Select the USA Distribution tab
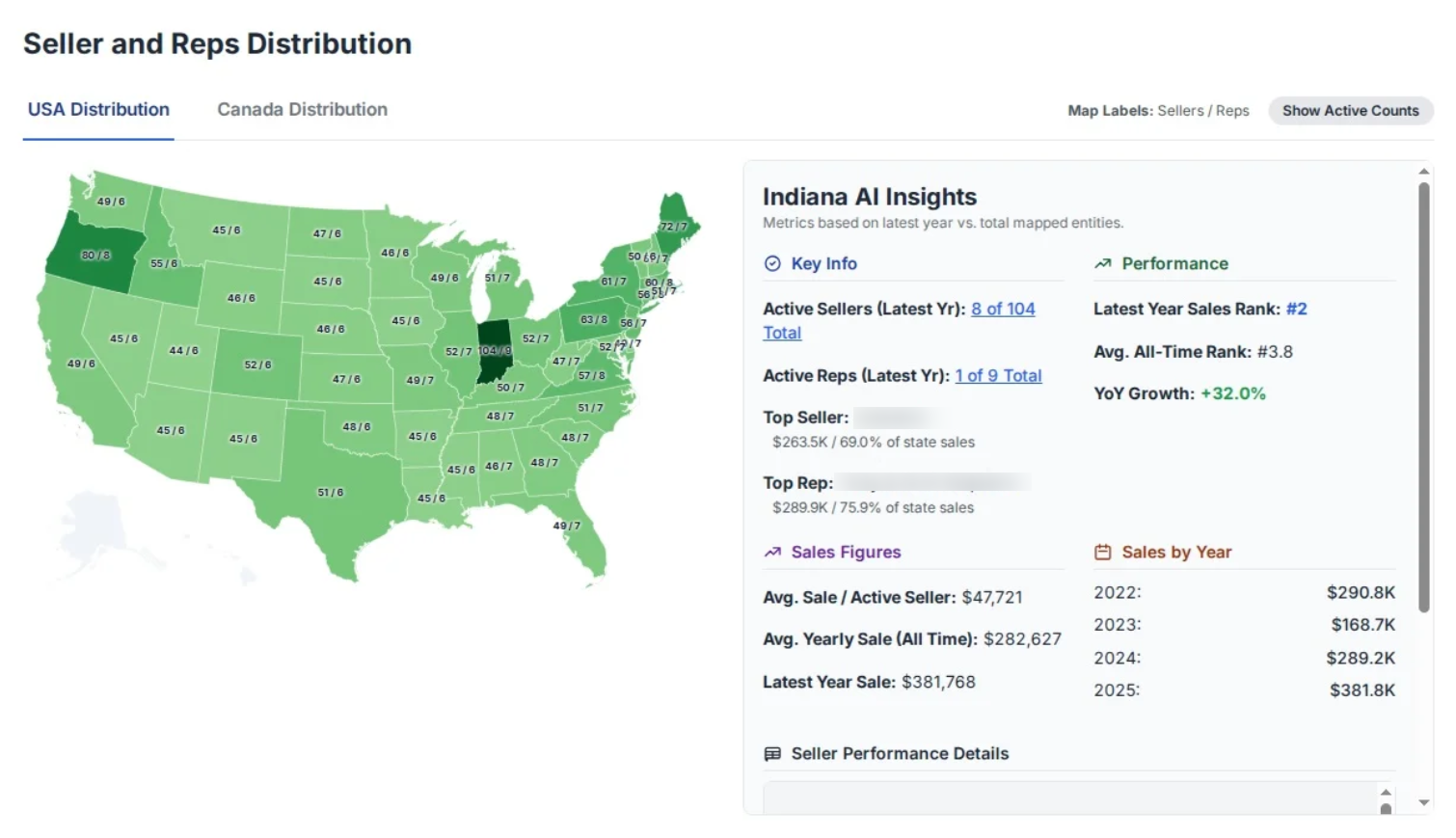Image resolution: width=1456 pixels, height=838 pixels. (x=97, y=109)
